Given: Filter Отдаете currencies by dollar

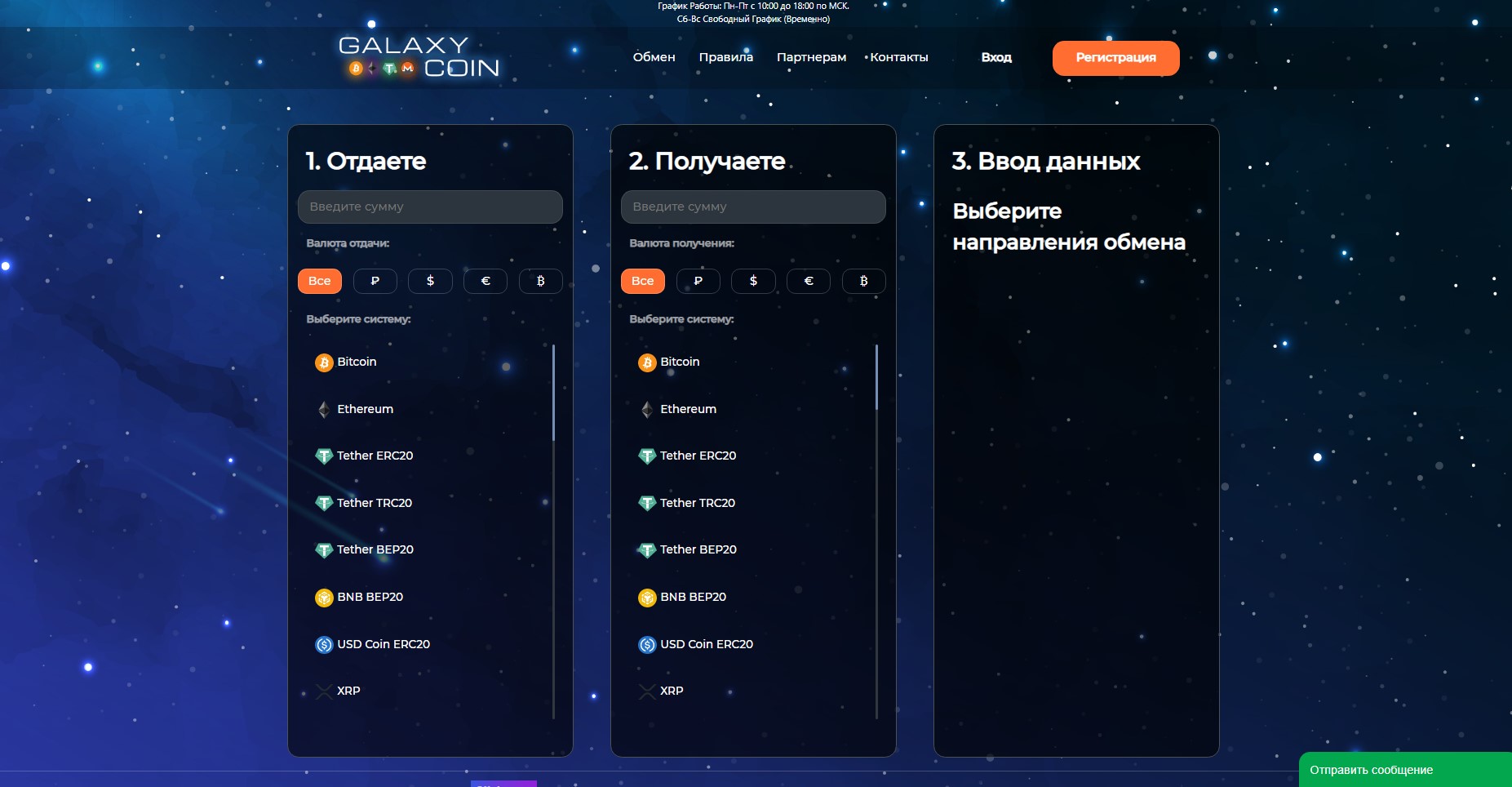Looking at the screenshot, I should [430, 281].
